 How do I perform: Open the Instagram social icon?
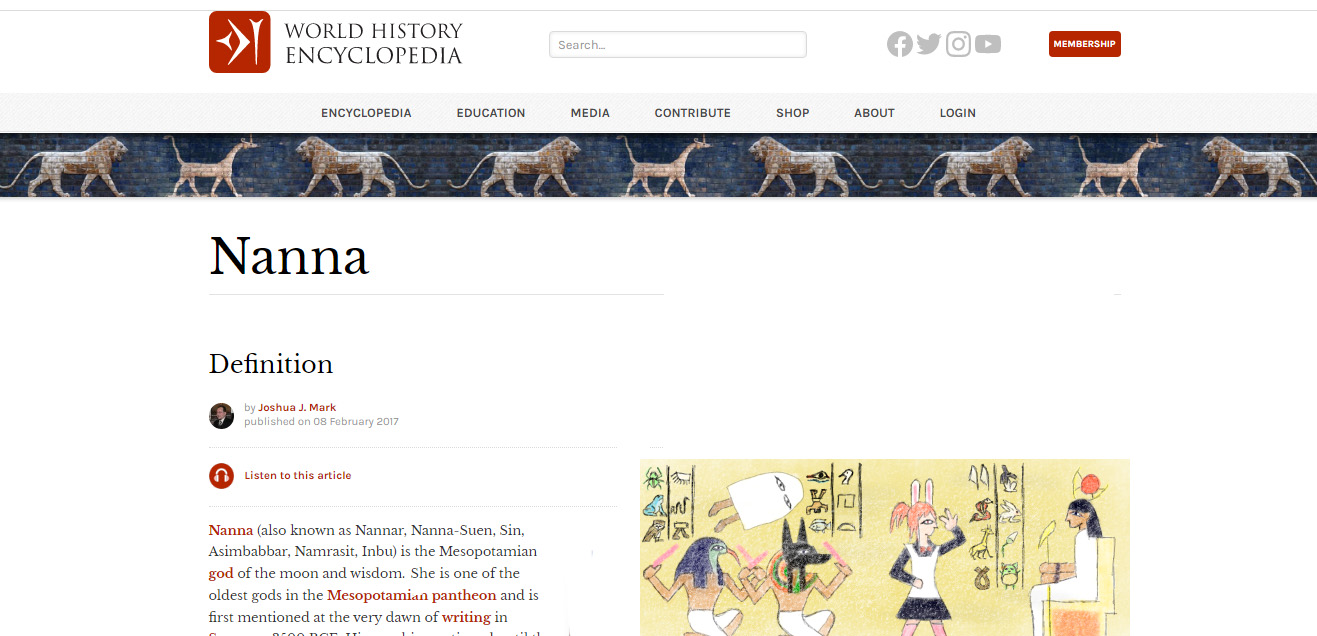pos(958,44)
